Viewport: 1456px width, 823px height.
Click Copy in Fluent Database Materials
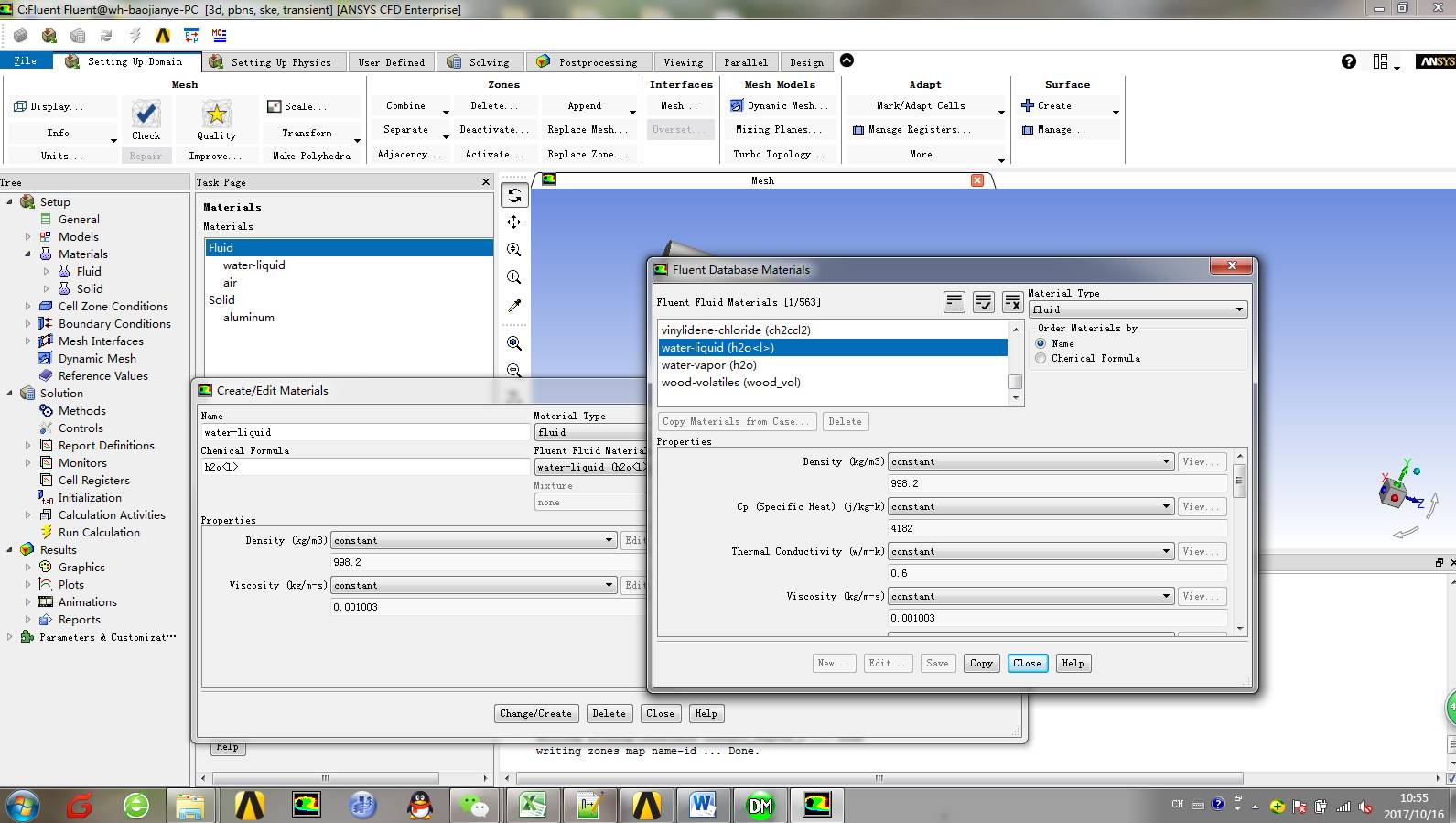pos(981,663)
